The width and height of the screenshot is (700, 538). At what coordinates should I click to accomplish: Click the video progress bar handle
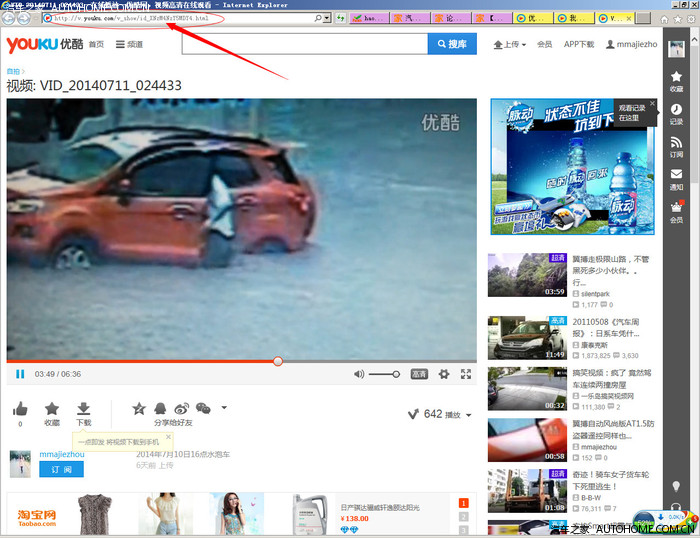278,361
